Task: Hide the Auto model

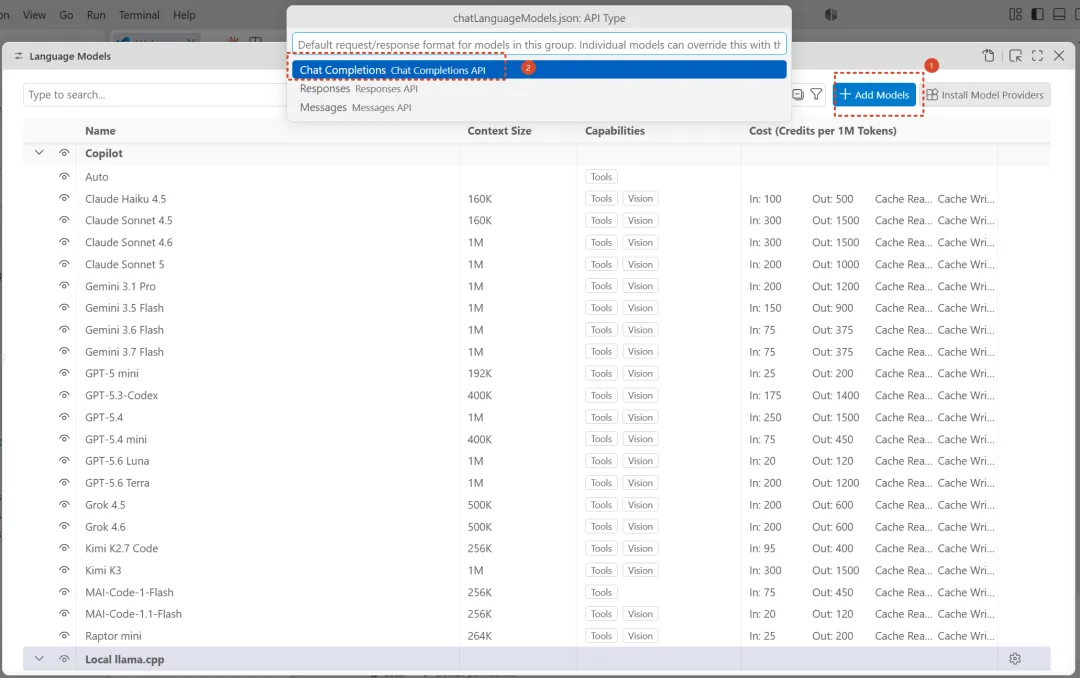Action: click(64, 176)
